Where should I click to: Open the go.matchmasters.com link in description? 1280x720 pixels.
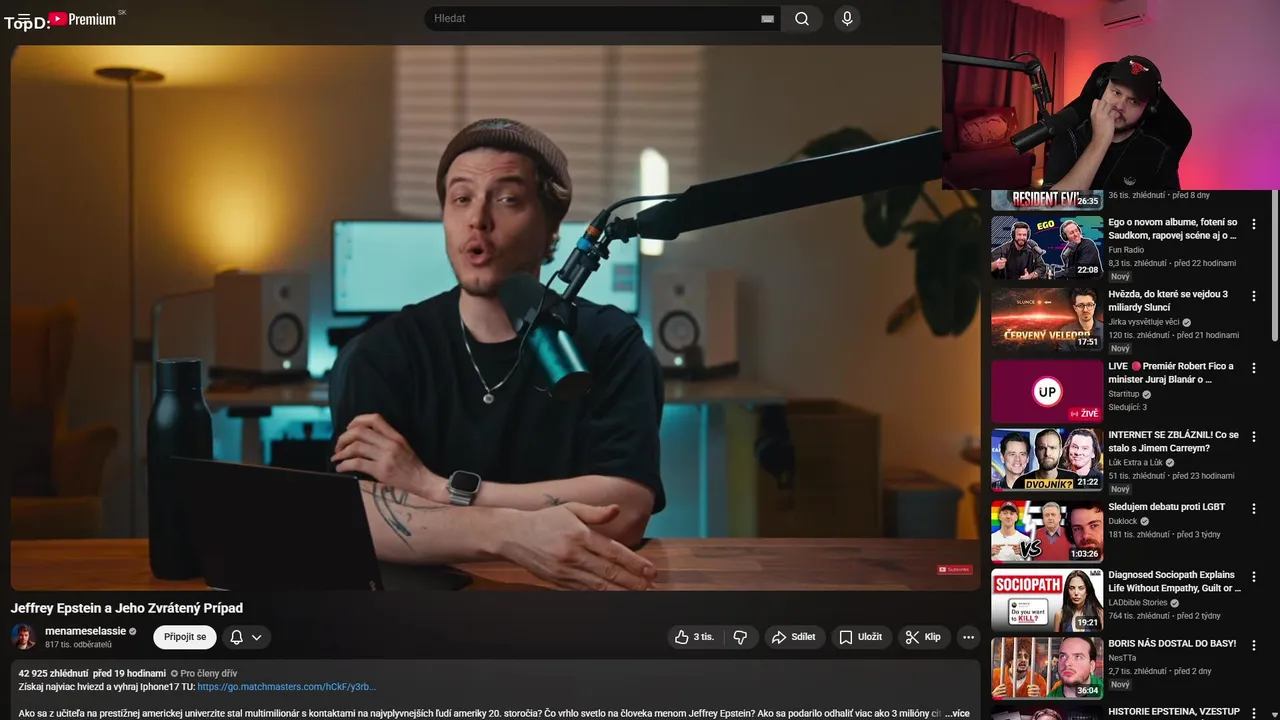(x=287, y=687)
